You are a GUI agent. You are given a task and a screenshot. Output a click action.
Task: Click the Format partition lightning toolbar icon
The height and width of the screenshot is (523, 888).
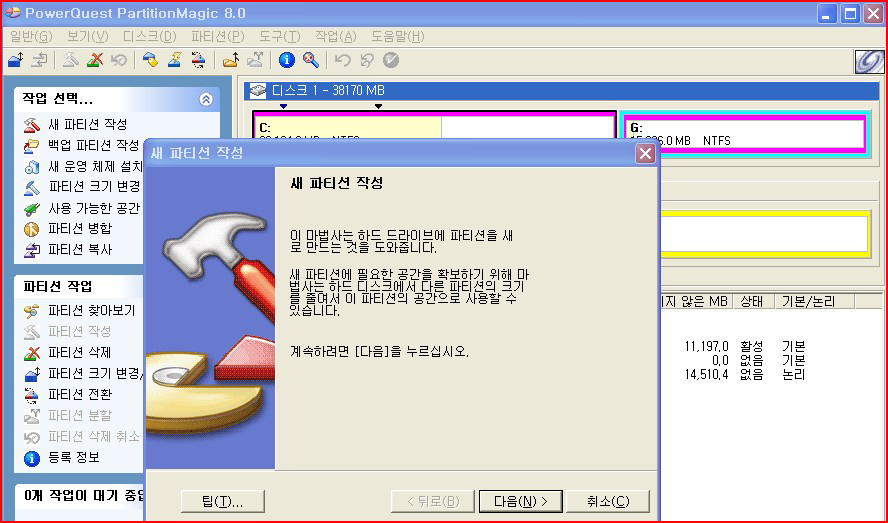tap(174, 59)
